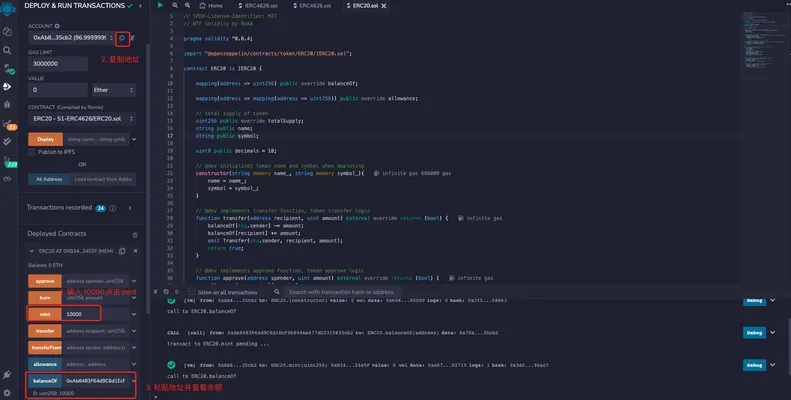This screenshot has width=791, height=400.
Task: Switch to the IERC4626.sol tab
Action: pos(257,6)
